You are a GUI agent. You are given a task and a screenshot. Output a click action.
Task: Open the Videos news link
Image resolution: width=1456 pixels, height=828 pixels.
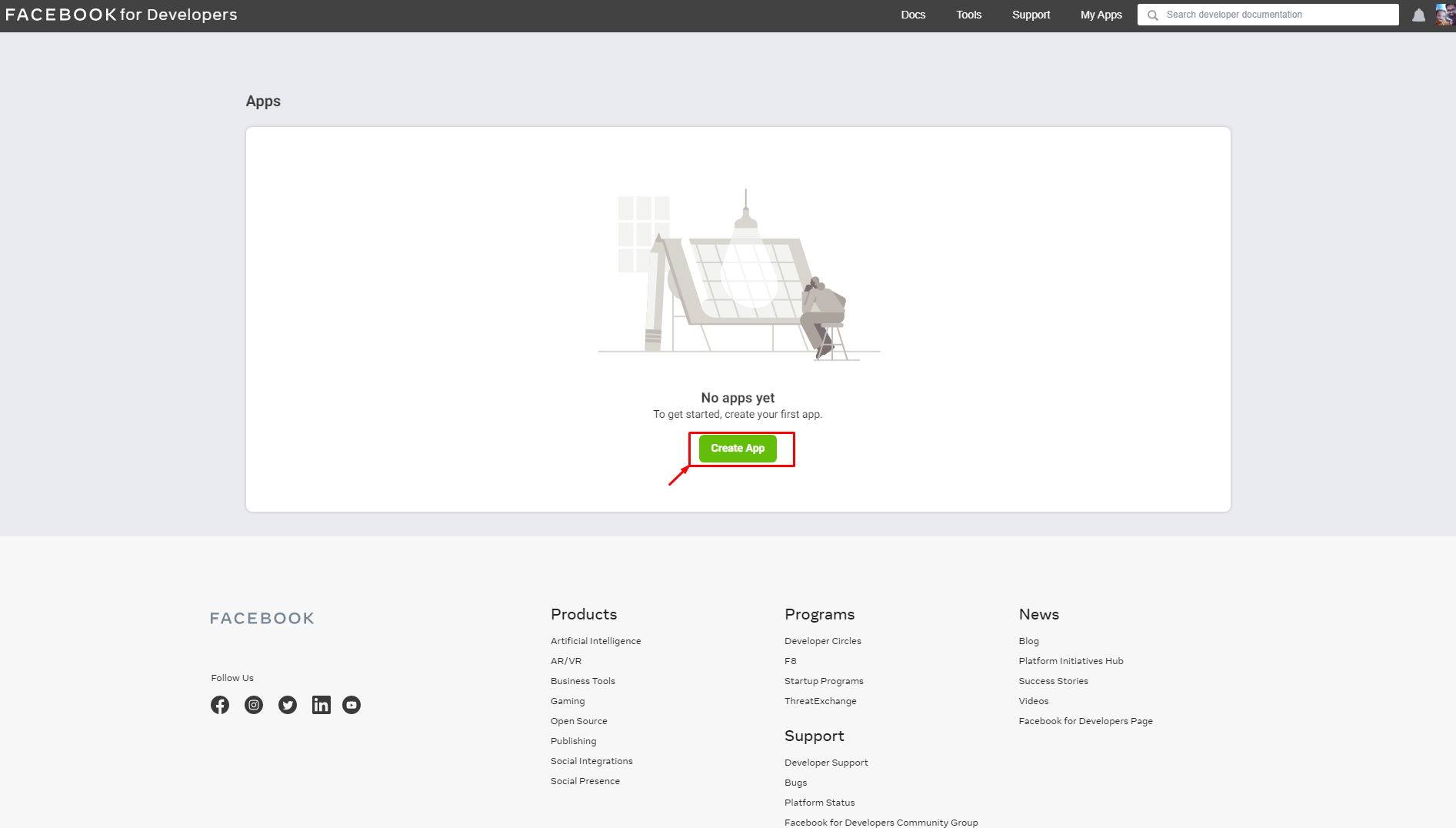tap(1034, 701)
